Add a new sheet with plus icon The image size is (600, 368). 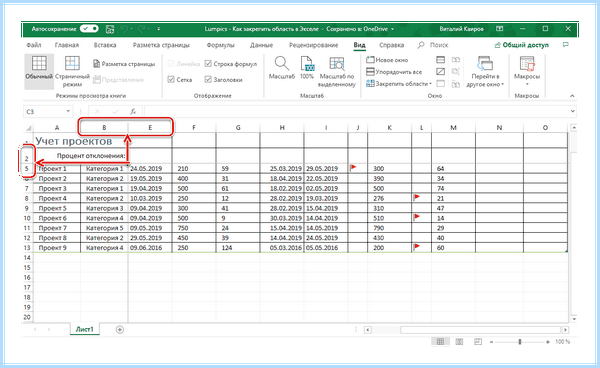point(120,329)
